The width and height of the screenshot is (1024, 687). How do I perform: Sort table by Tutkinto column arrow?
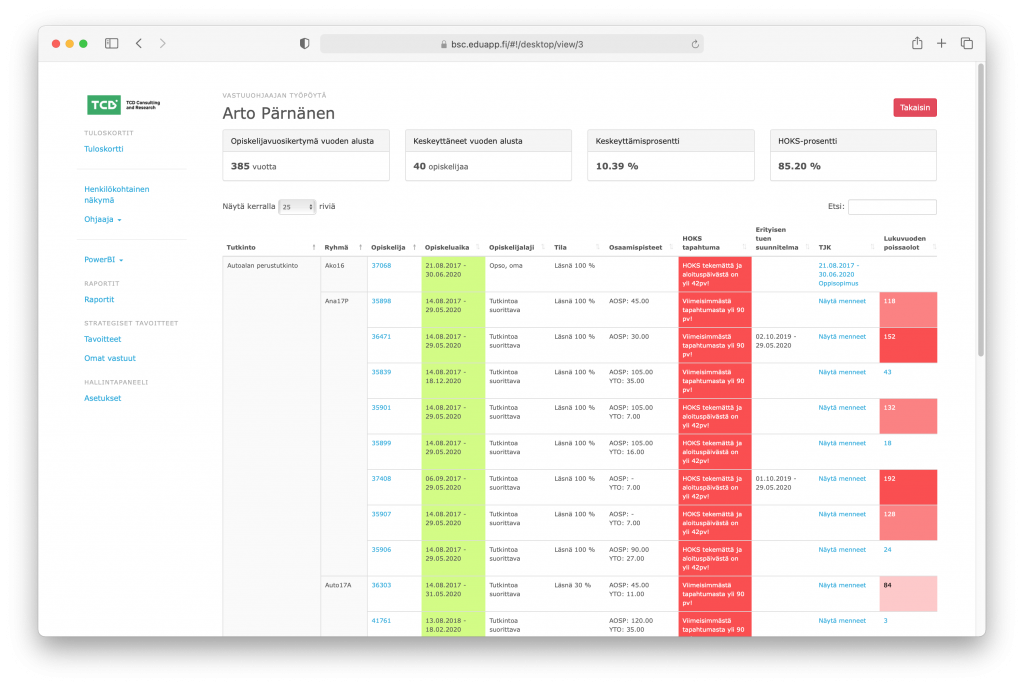[313, 248]
